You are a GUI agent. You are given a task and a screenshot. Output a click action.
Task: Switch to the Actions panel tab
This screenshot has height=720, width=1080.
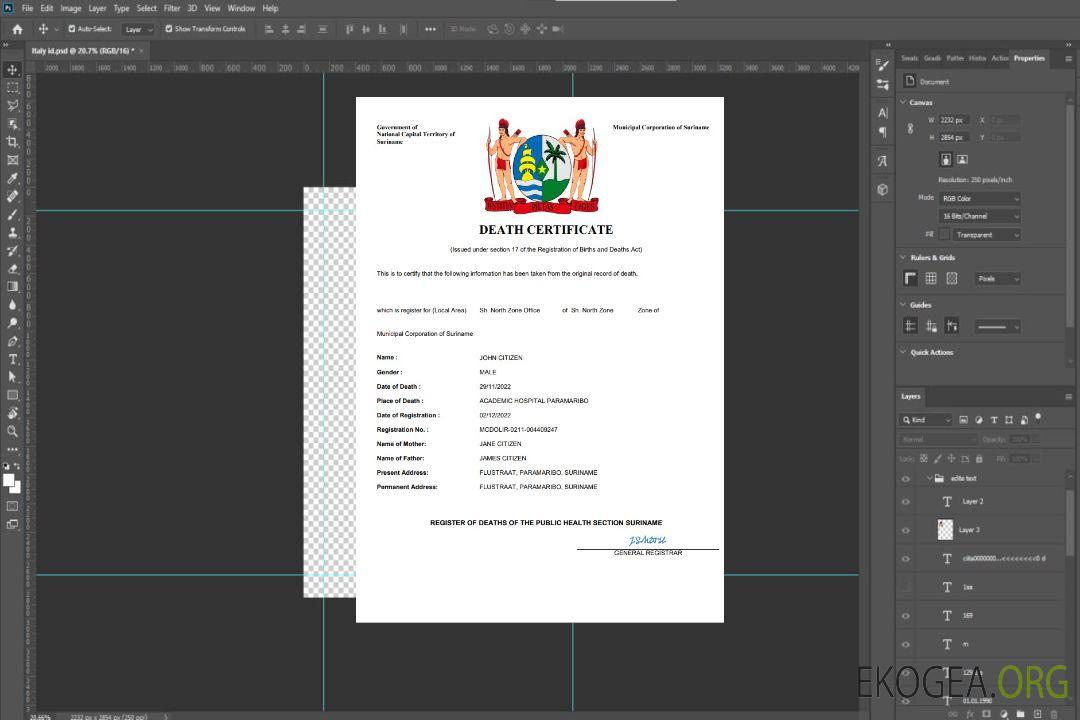999,58
